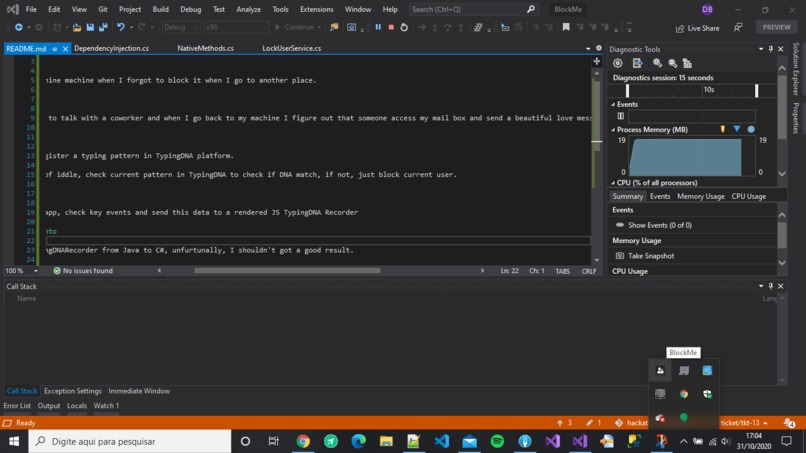This screenshot has width=806, height=453.
Task: Collapse the Events graph section
Action: point(613,104)
